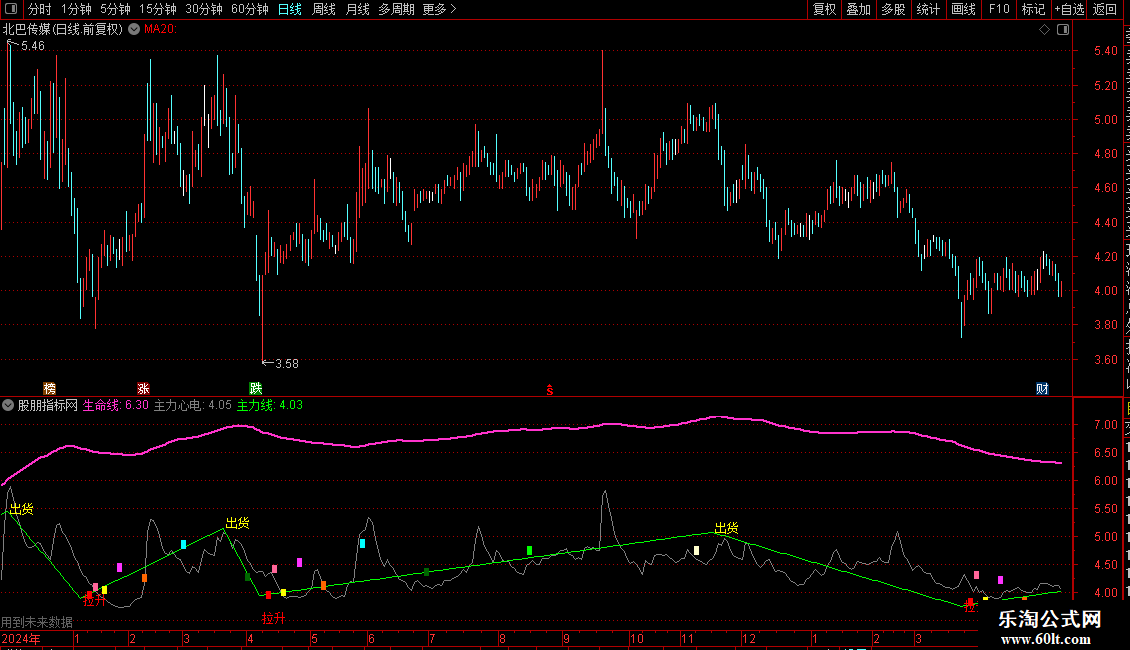Click the layout panel icon left of 分时
The height and width of the screenshot is (650, 1130).
click(11, 9)
